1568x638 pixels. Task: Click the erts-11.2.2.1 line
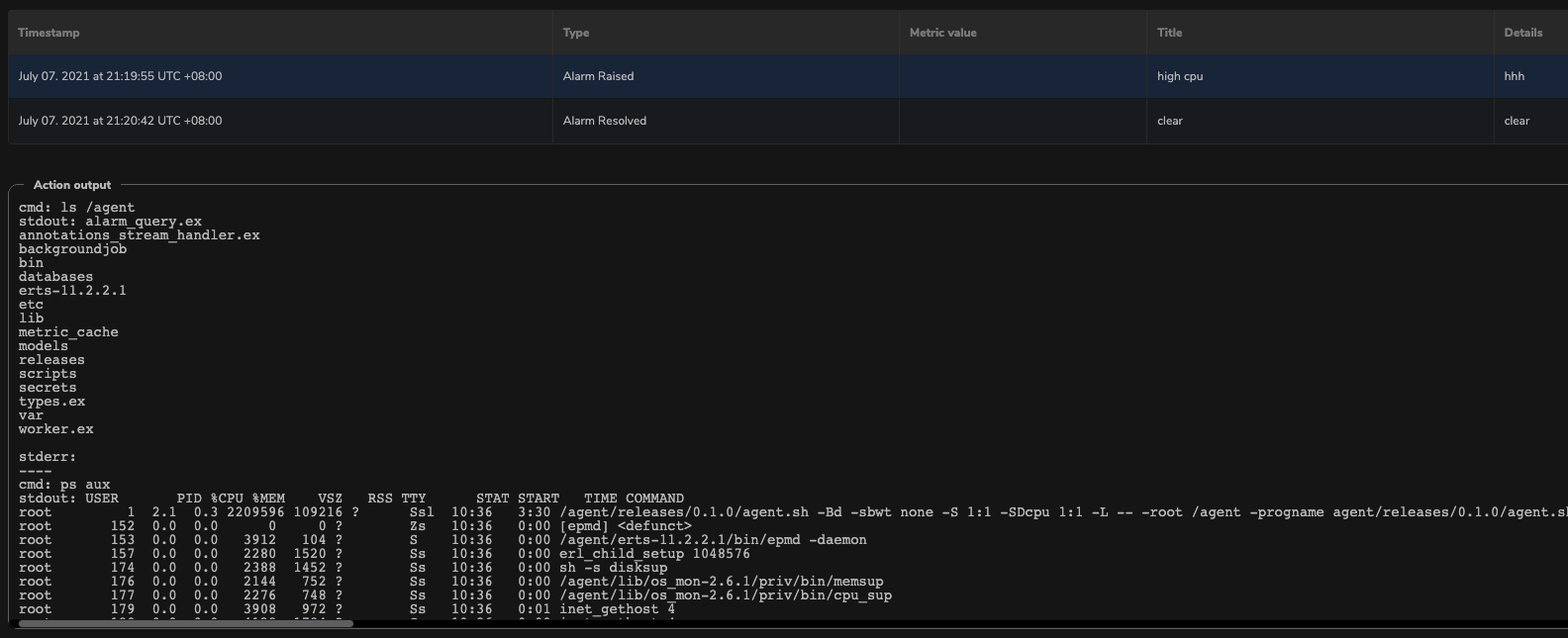pos(72,291)
